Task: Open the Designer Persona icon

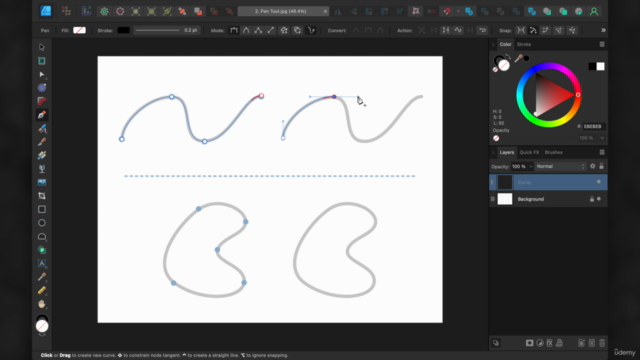Action: tap(46, 11)
